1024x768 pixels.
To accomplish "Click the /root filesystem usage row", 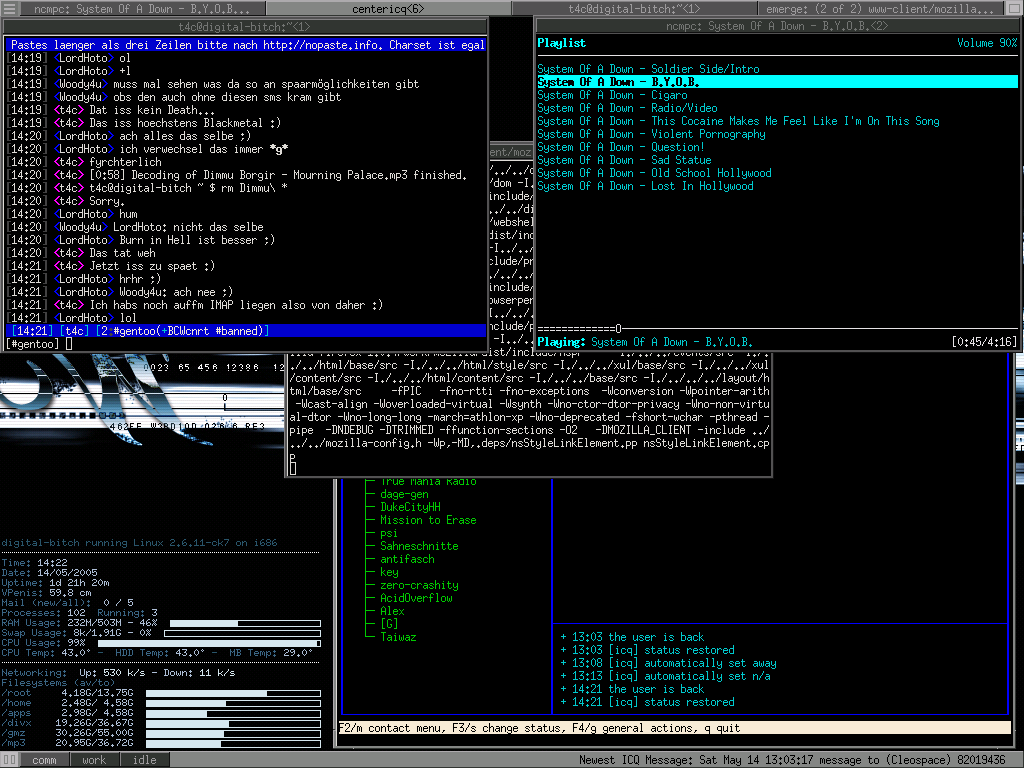I will [x=161, y=693].
